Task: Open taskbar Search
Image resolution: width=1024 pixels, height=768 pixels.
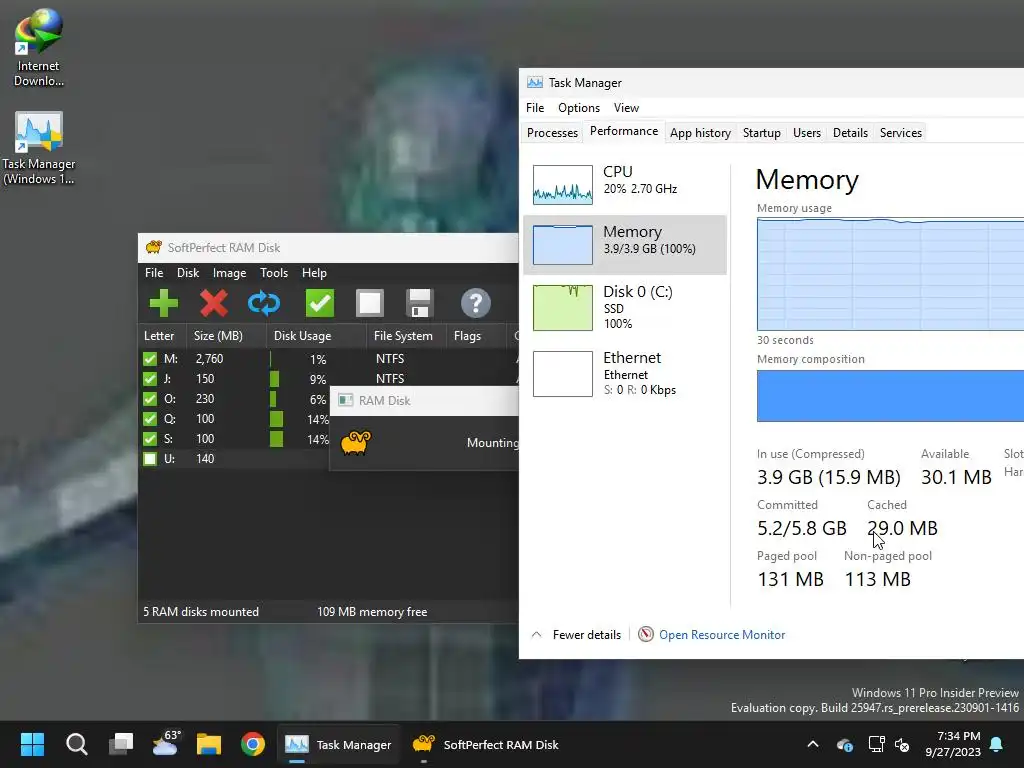Action: pos(76,744)
